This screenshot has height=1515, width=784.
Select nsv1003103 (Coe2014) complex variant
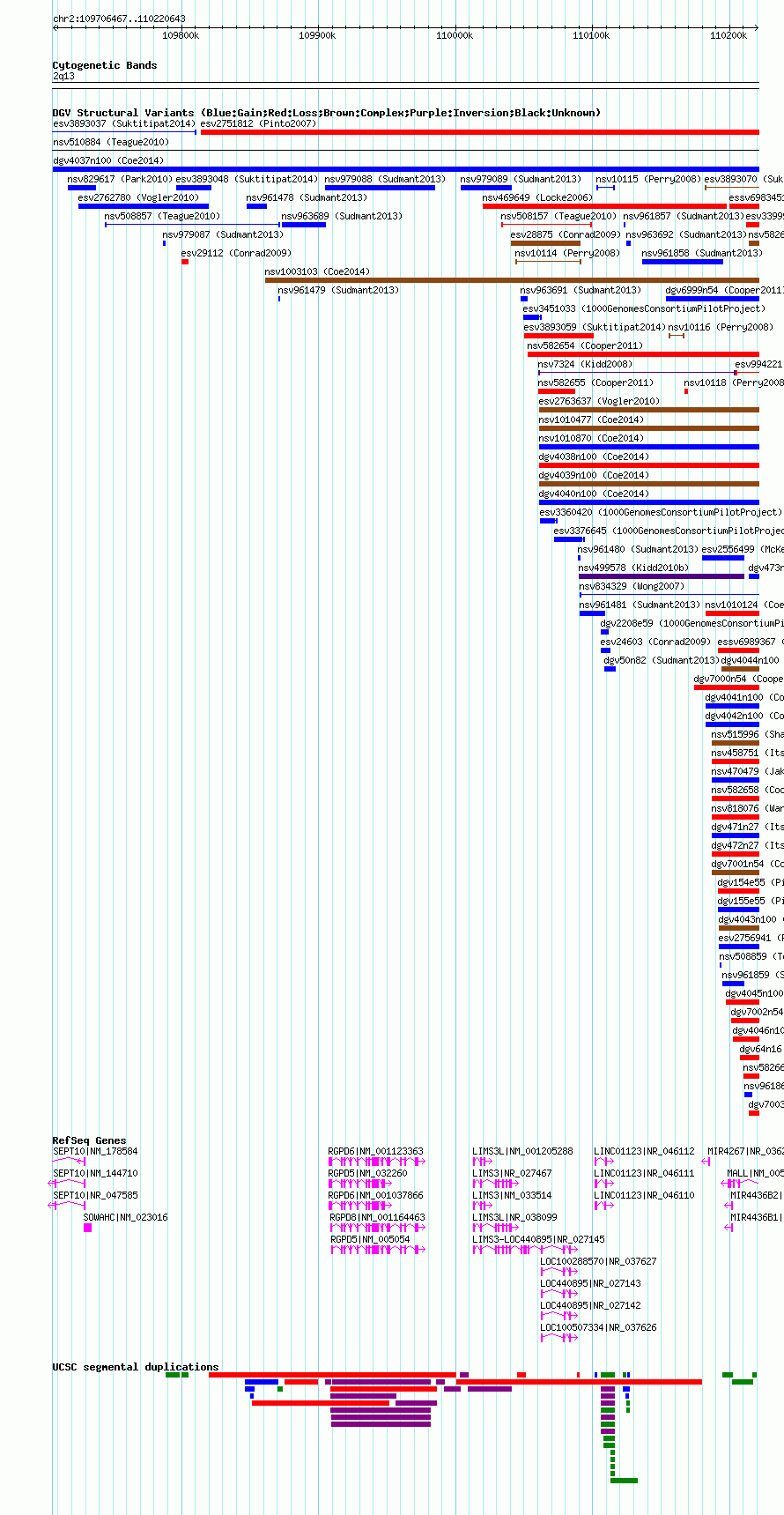coord(512,280)
